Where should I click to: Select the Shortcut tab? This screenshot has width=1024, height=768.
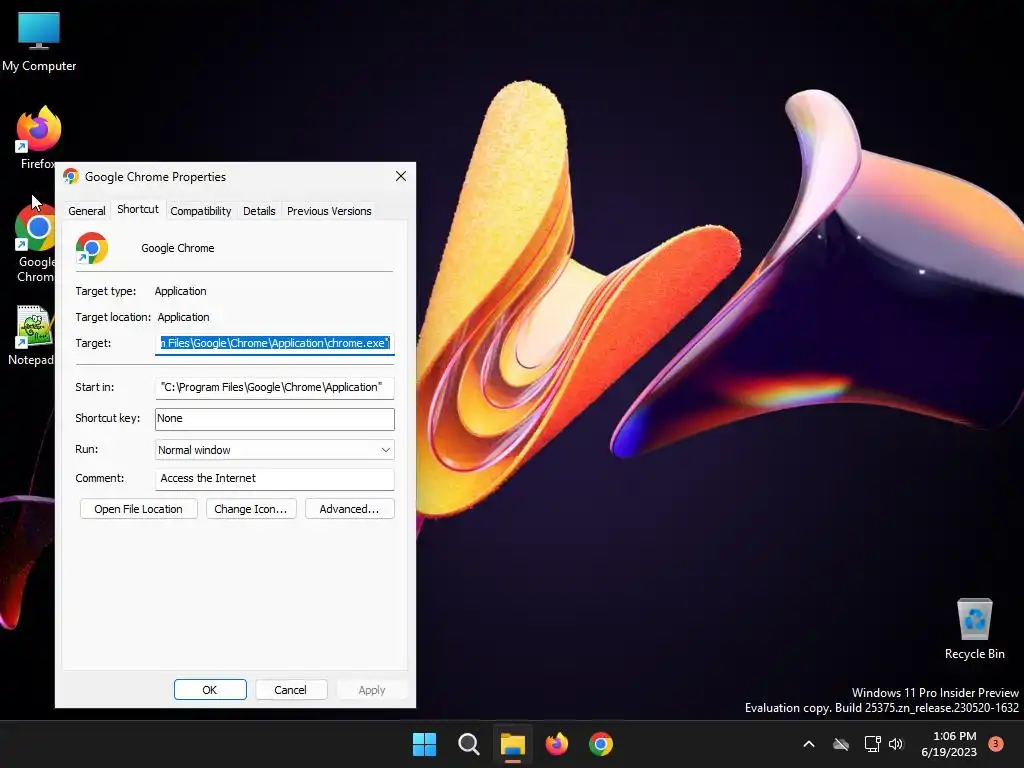pyautogui.click(x=138, y=209)
